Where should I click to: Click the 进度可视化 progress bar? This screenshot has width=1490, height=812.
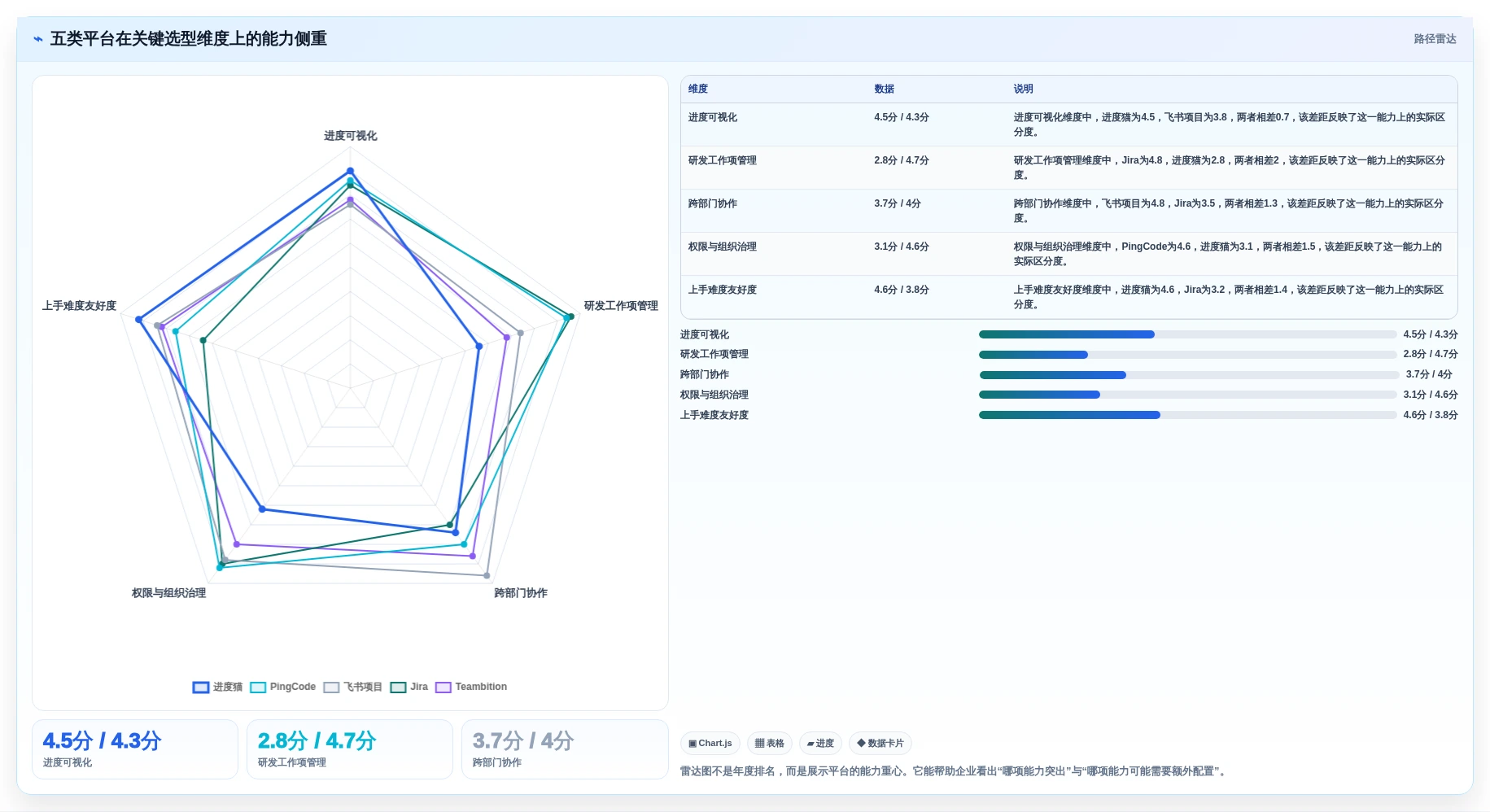(x=1187, y=334)
